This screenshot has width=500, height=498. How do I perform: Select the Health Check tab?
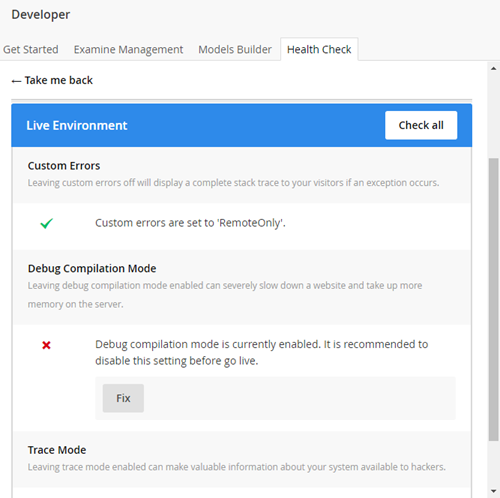tap(319, 49)
